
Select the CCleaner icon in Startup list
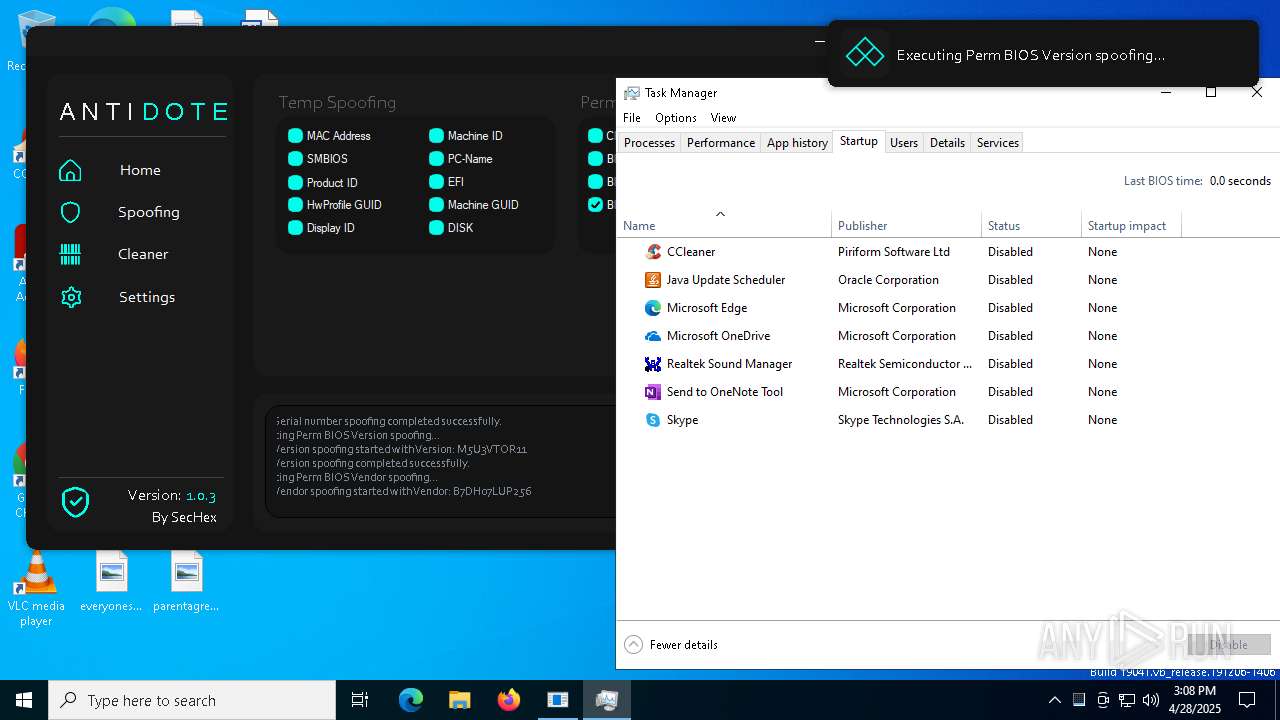653,252
